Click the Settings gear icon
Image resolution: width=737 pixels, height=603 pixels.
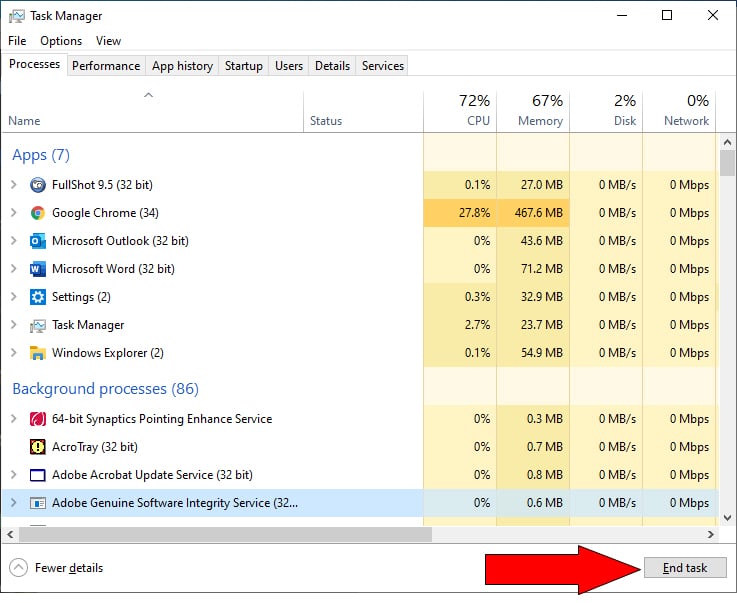pos(38,297)
